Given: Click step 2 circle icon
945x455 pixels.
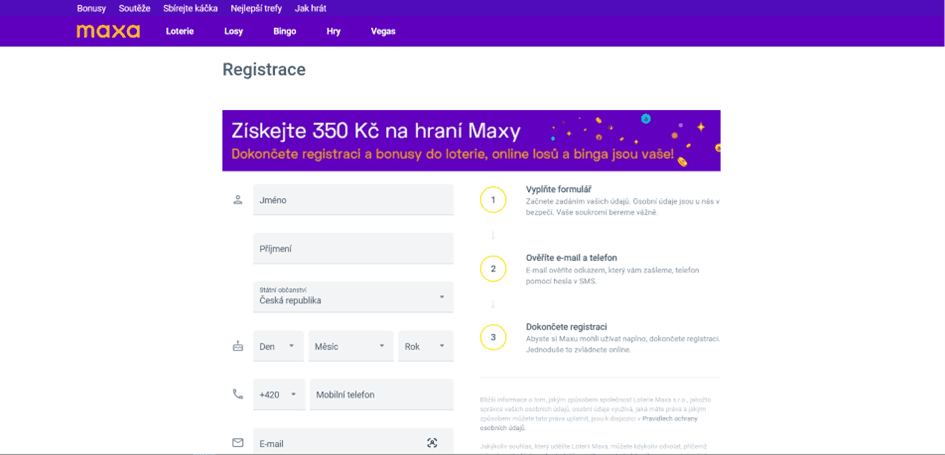Looking at the screenshot, I should 493,269.
